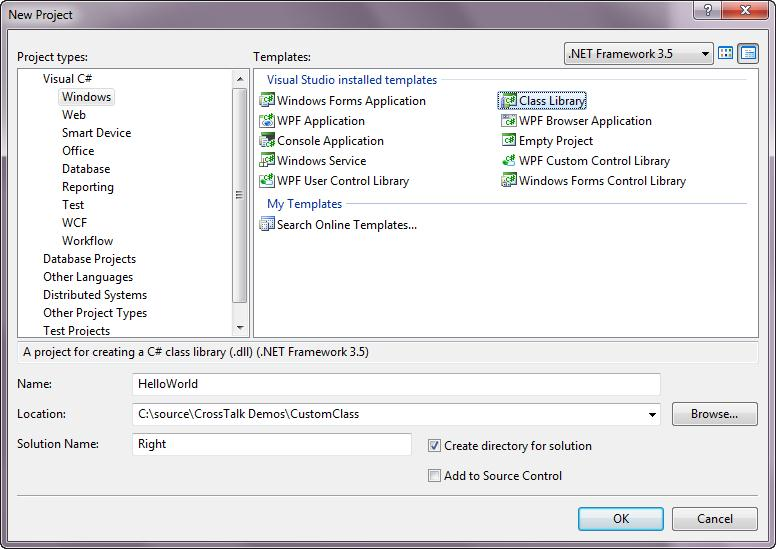Image resolution: width=776 pixels, height=549 pixels.
Task: Open the Location path dropdown arrow
Action: tap(652, 414)
